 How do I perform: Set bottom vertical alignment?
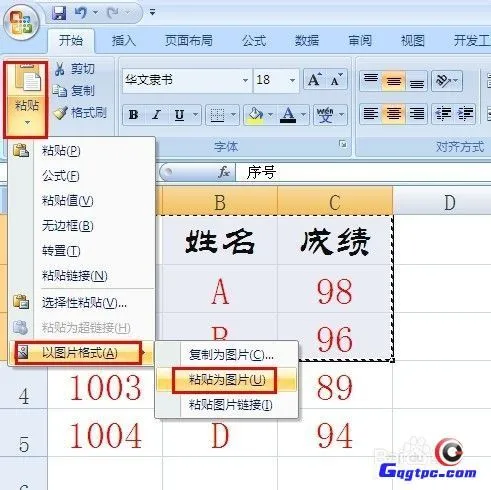coord(416,80)
